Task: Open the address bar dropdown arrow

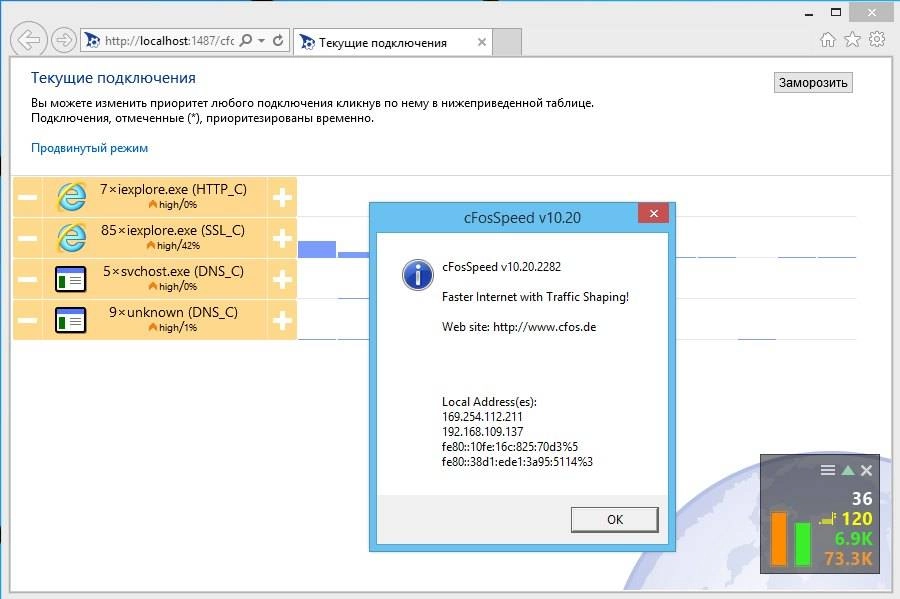Action: pos(261,41)
